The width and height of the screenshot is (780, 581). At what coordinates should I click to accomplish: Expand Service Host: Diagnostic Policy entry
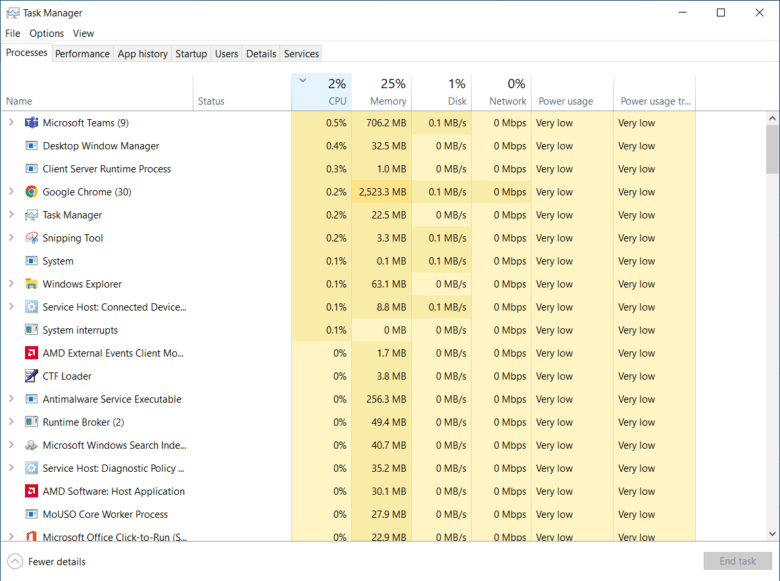pos(11,468)
